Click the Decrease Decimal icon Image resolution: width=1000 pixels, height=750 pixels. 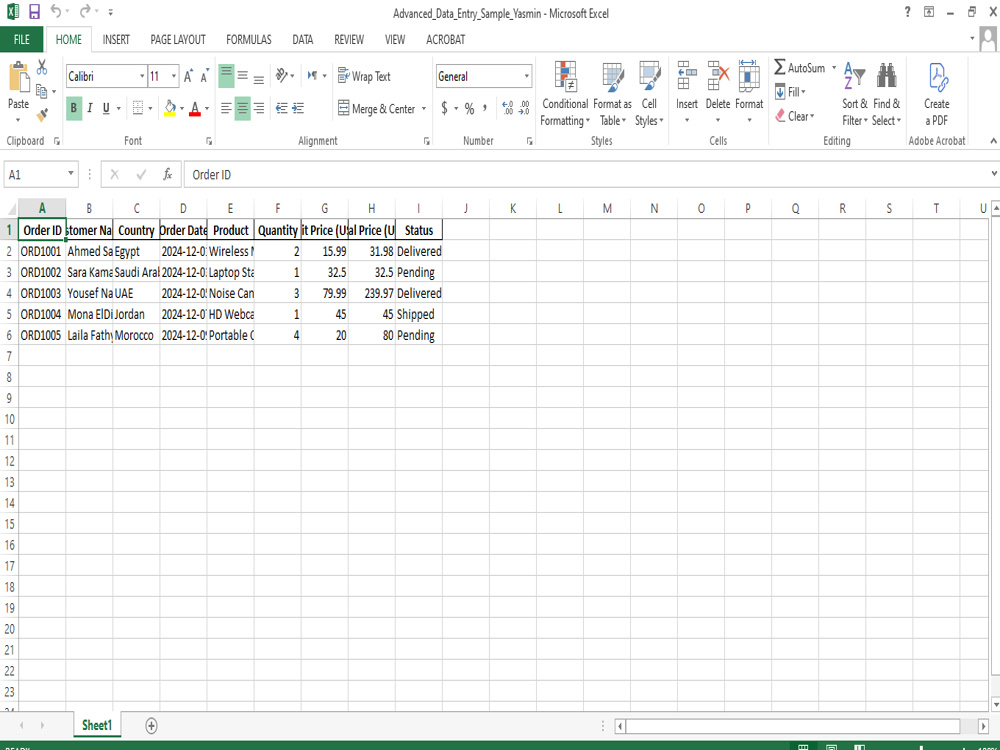click(524, 108)
